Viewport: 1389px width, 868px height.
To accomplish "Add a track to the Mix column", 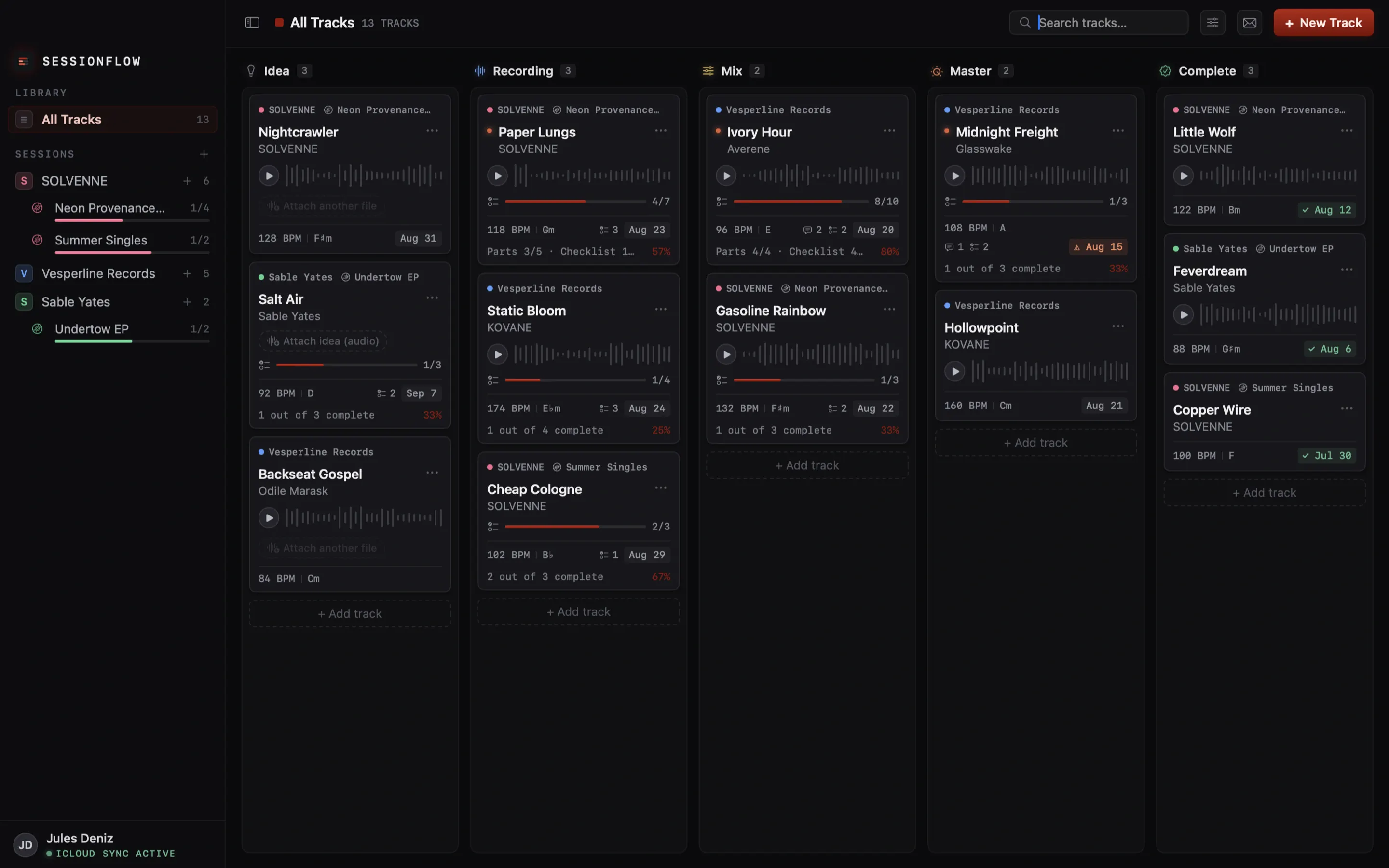I will click(x=807, y=465).
